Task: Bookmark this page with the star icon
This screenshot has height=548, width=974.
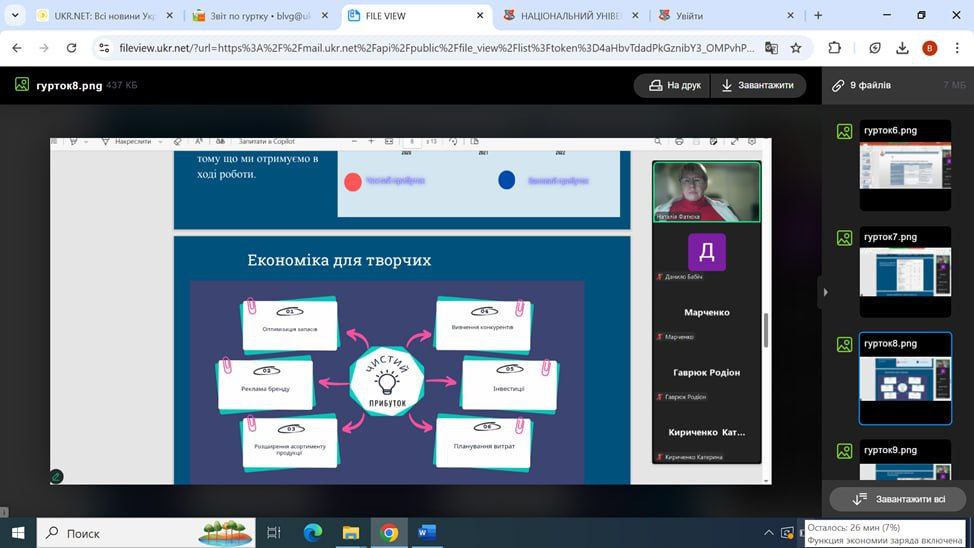Action: click(x=796, y=48)
